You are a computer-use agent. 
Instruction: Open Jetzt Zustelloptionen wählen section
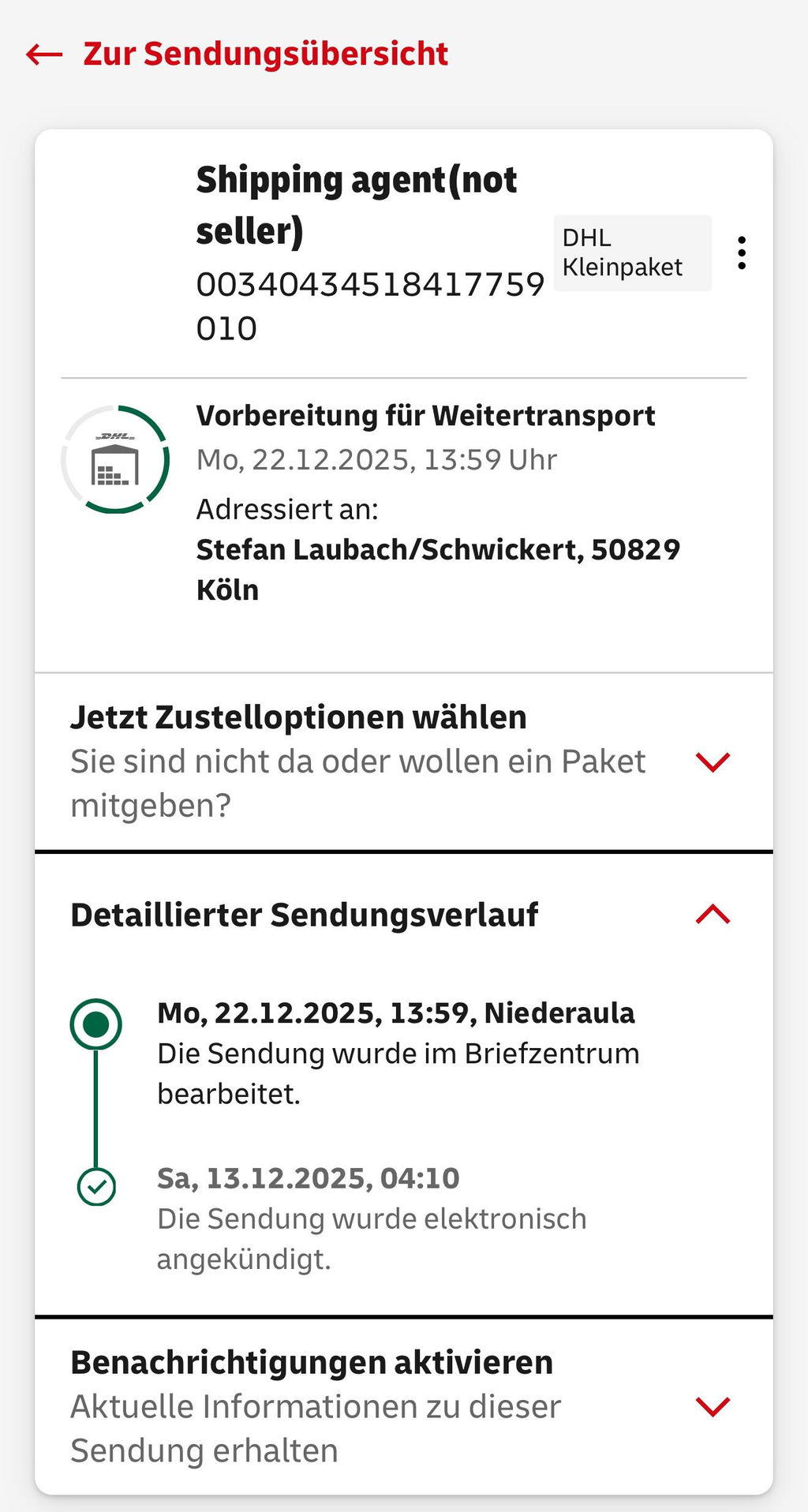404,762
